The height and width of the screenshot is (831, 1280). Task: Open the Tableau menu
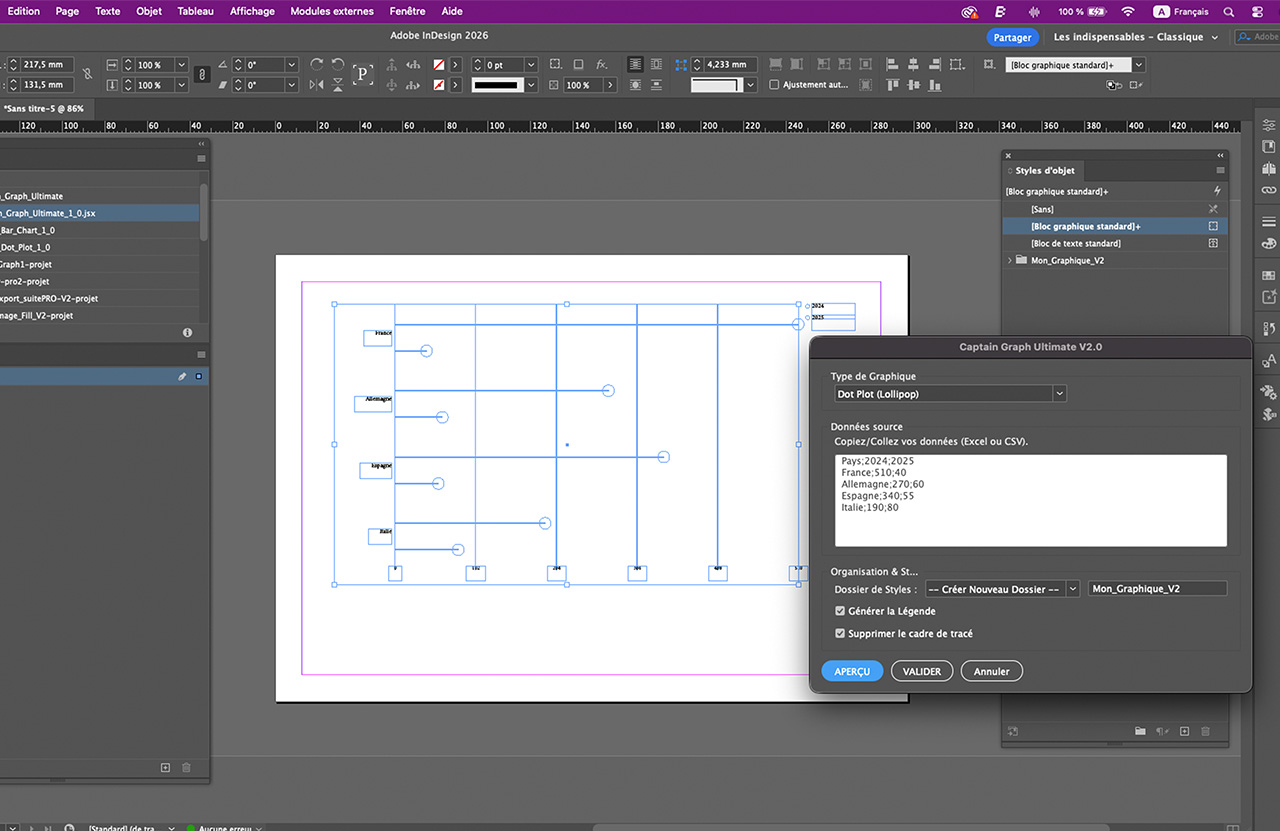click(x=195, y=11)
